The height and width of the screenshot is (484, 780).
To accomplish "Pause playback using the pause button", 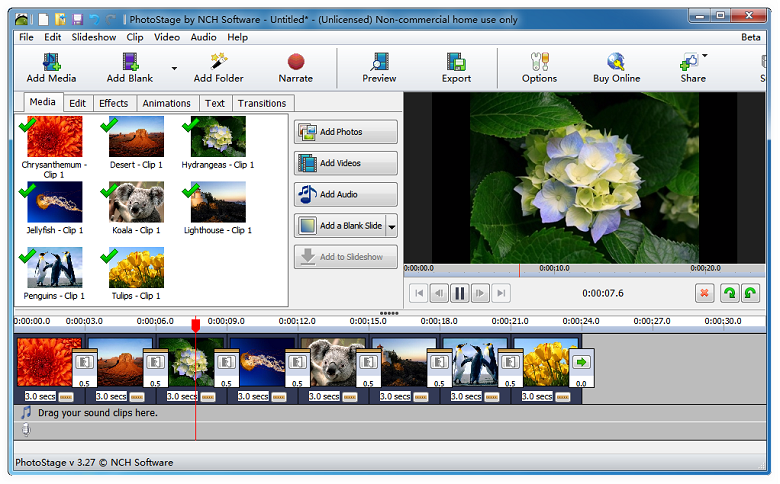I will point(459,293).
